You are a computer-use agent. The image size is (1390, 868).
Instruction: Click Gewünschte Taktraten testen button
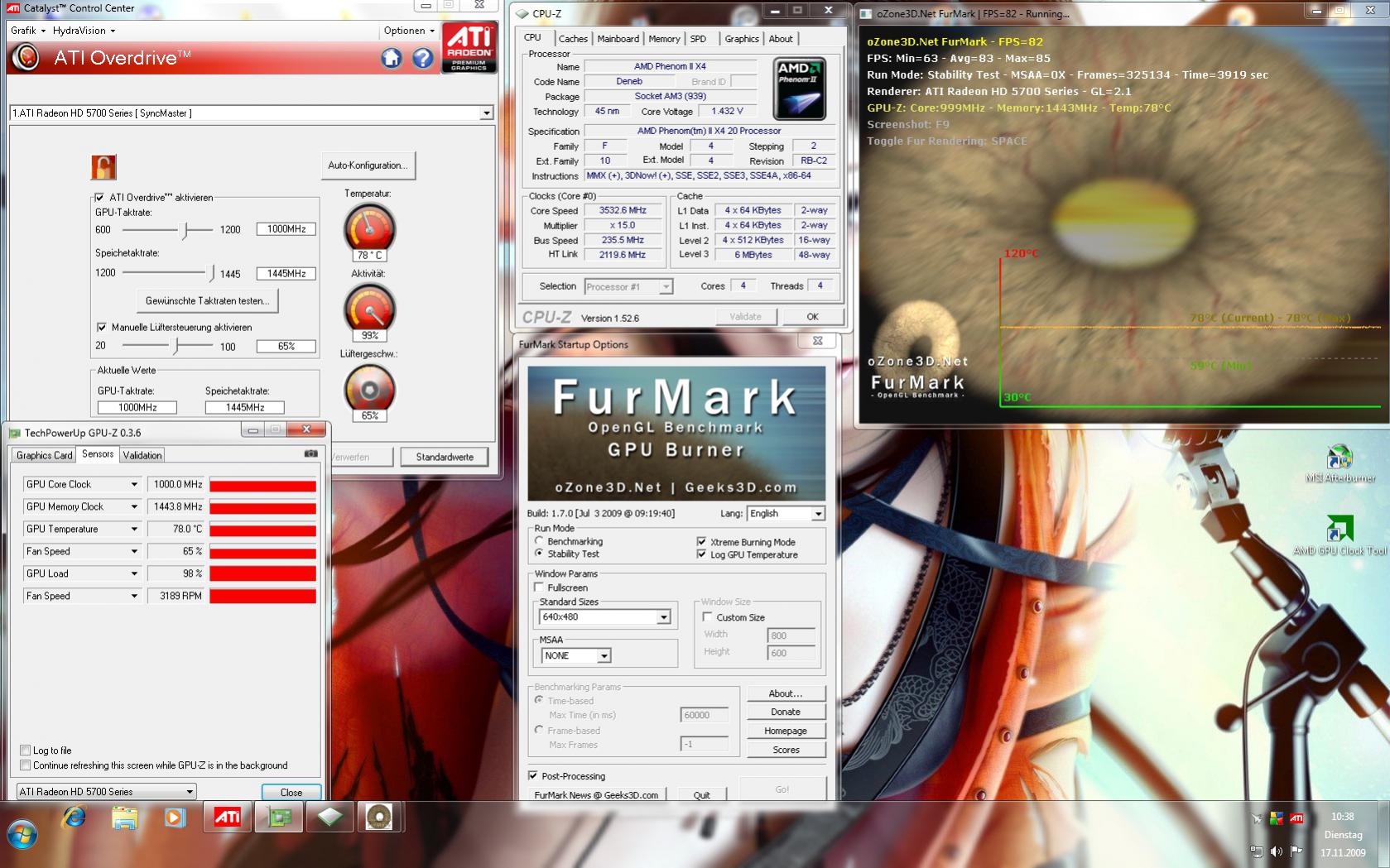click(208, 301)
